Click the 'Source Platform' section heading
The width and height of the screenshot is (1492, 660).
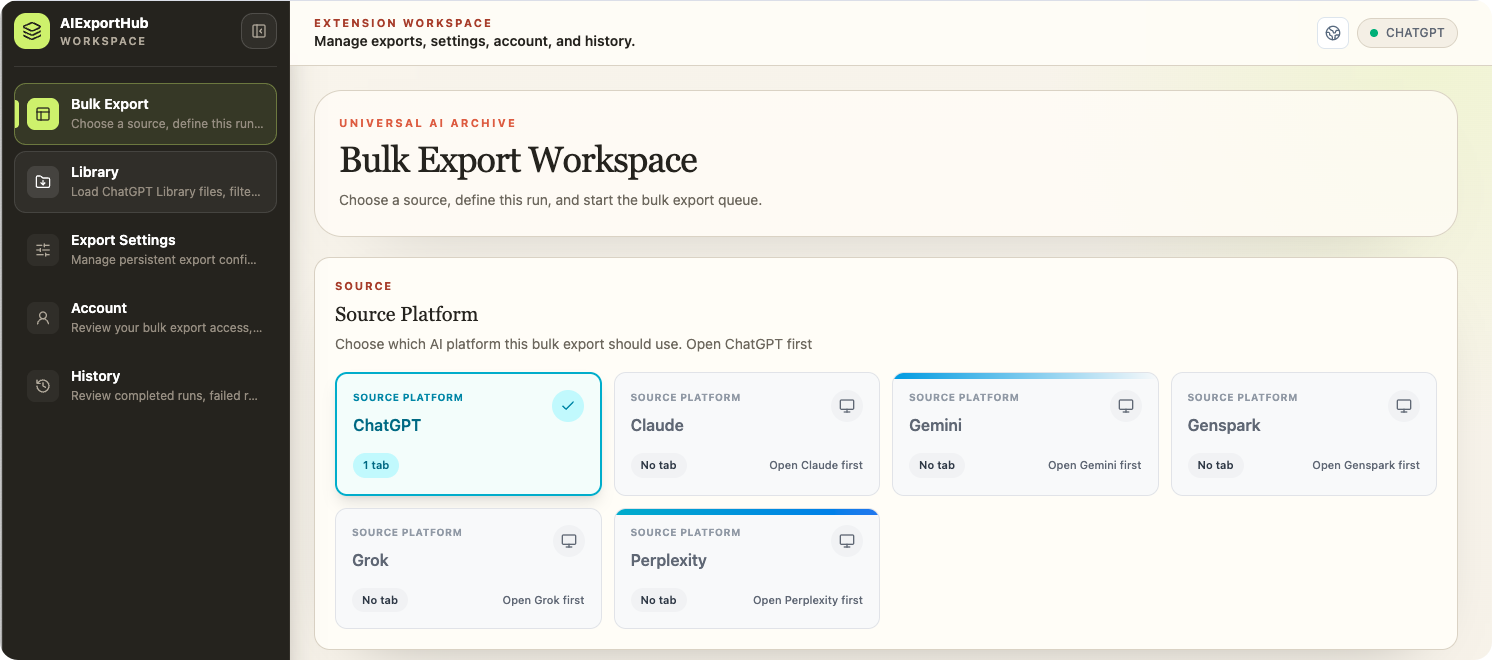click(x=407, y=314)
